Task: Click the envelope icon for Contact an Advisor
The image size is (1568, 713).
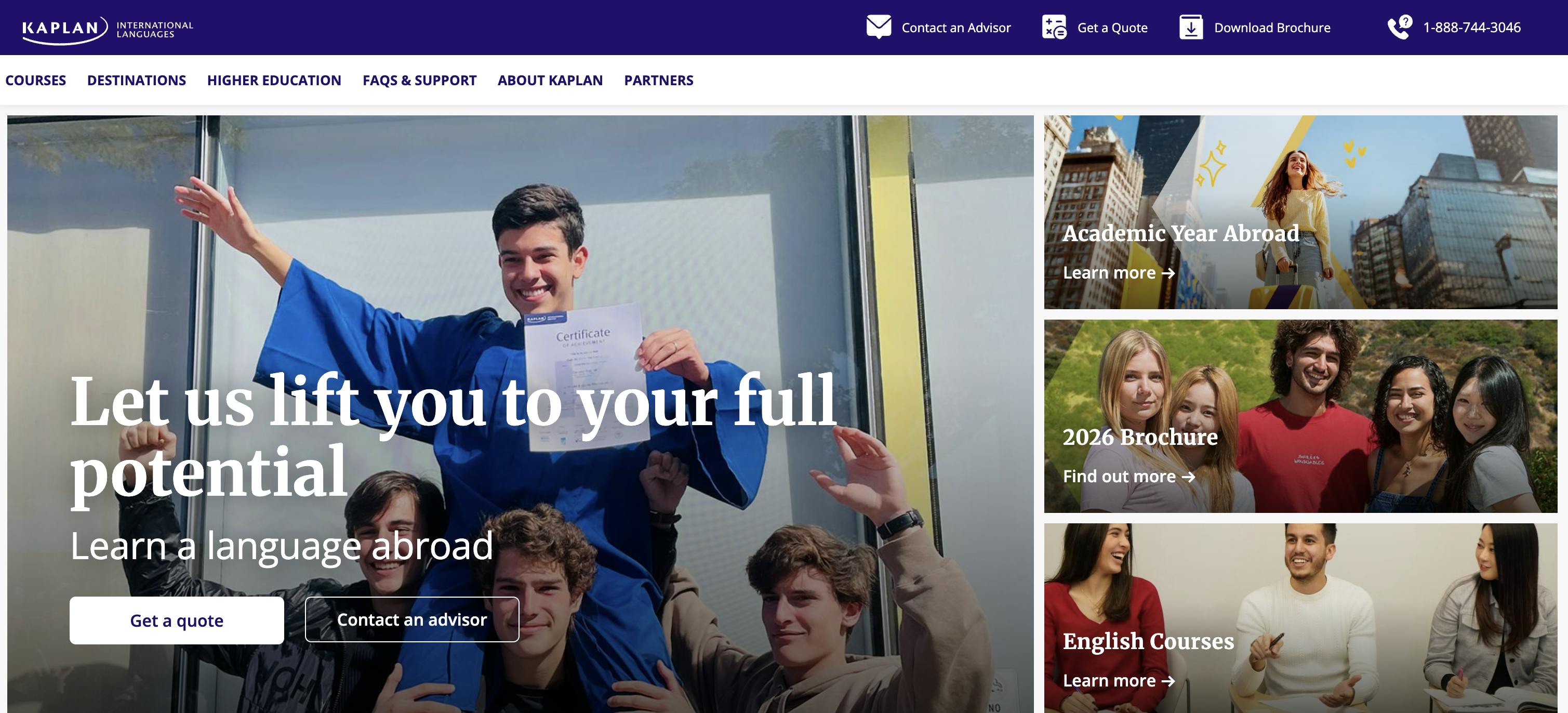Action: [x=879, y=28]
